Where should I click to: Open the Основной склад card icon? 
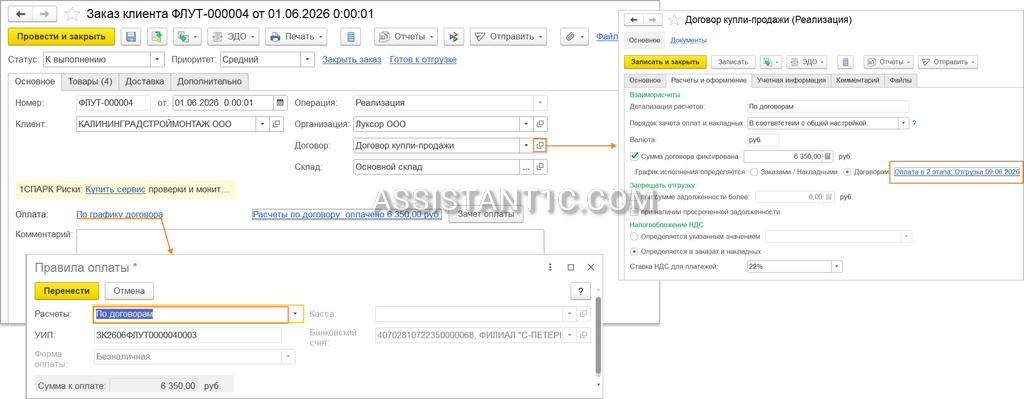pos(540,167)
